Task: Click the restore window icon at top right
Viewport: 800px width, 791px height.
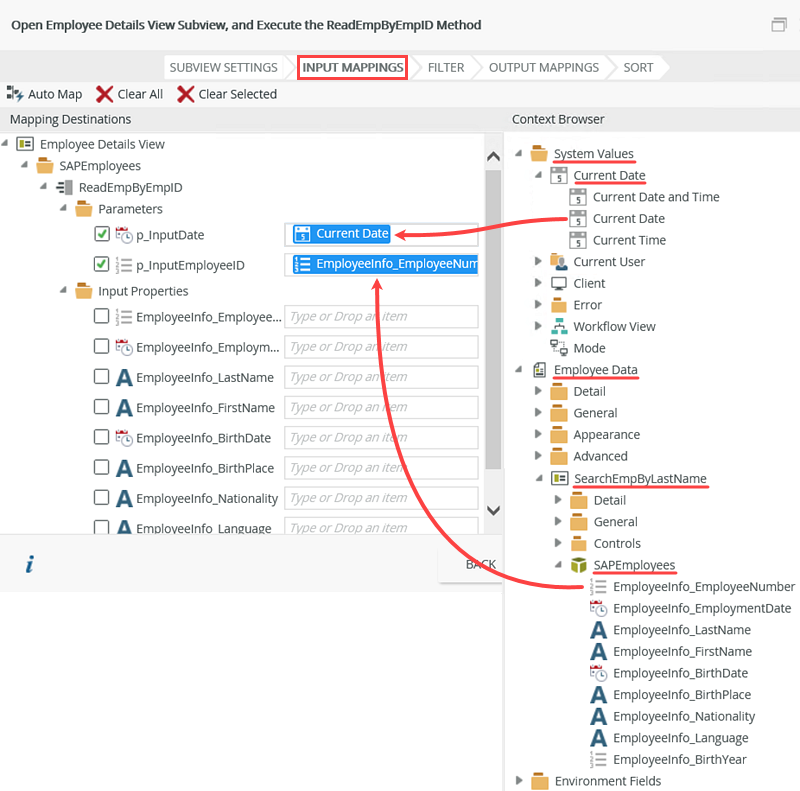Action: pyautogui.click(x=778, y=25)
